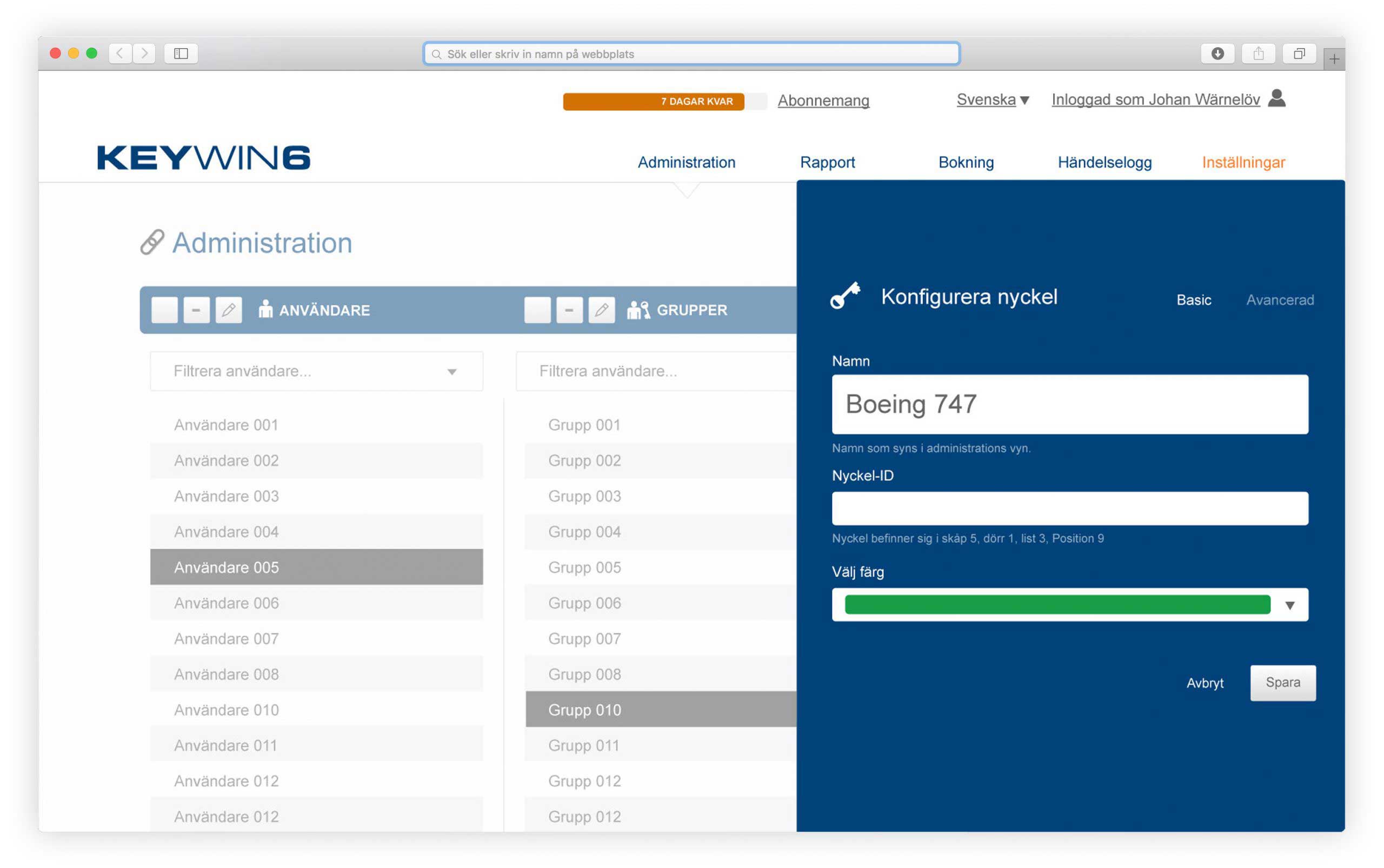Toggle the browser sidebar icon
The width and height of the screenshot is (1384, 868).
click(x=181, y=54)
